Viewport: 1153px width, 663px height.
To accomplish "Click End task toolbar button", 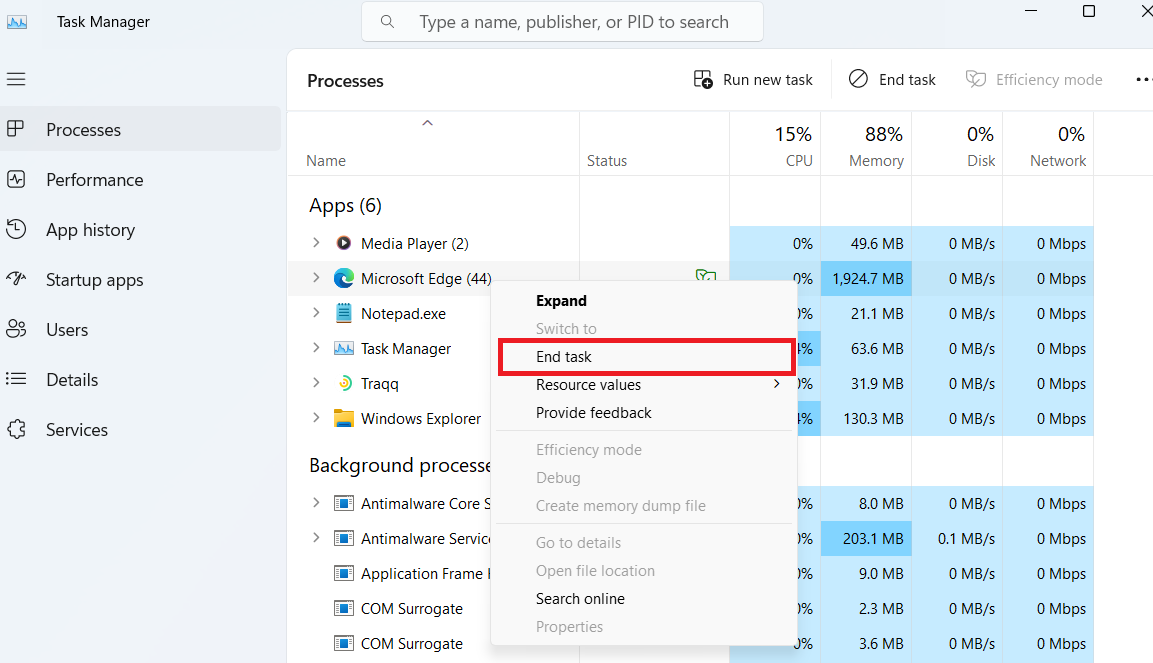I will click(892, 79).
